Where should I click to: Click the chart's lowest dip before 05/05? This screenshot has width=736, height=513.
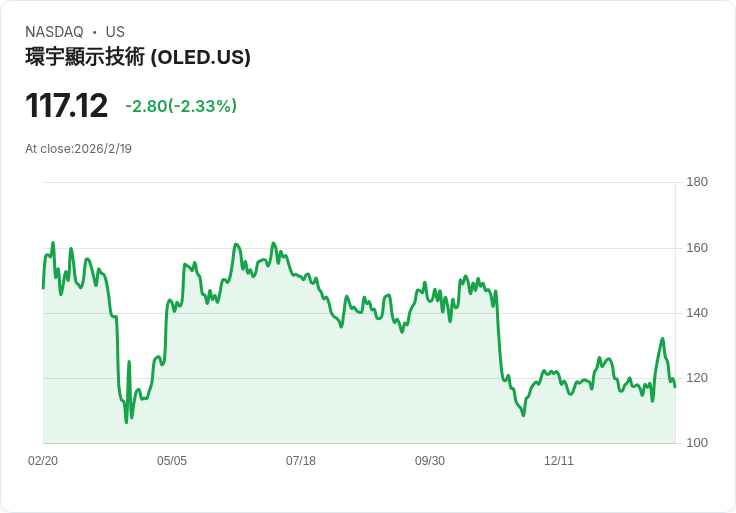[x=126, y=422]
